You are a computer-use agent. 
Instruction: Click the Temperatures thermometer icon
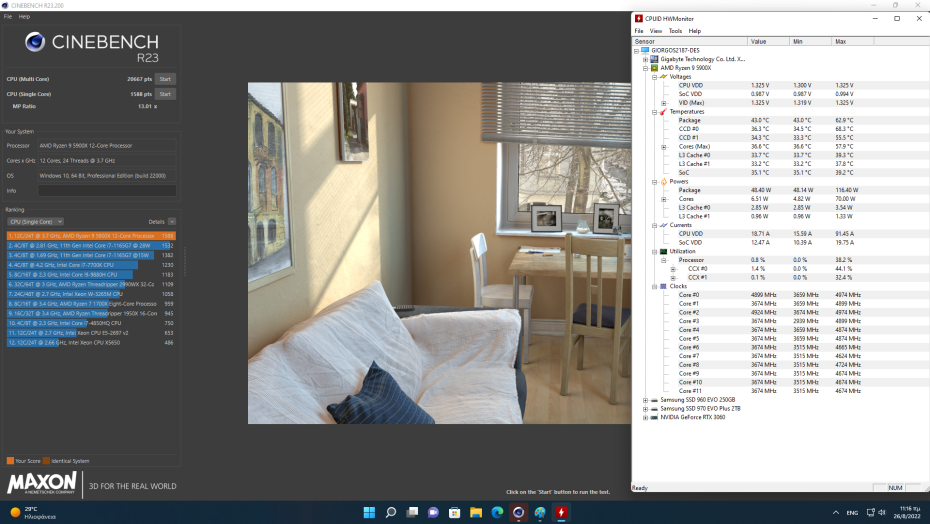(x=663, y=112)
